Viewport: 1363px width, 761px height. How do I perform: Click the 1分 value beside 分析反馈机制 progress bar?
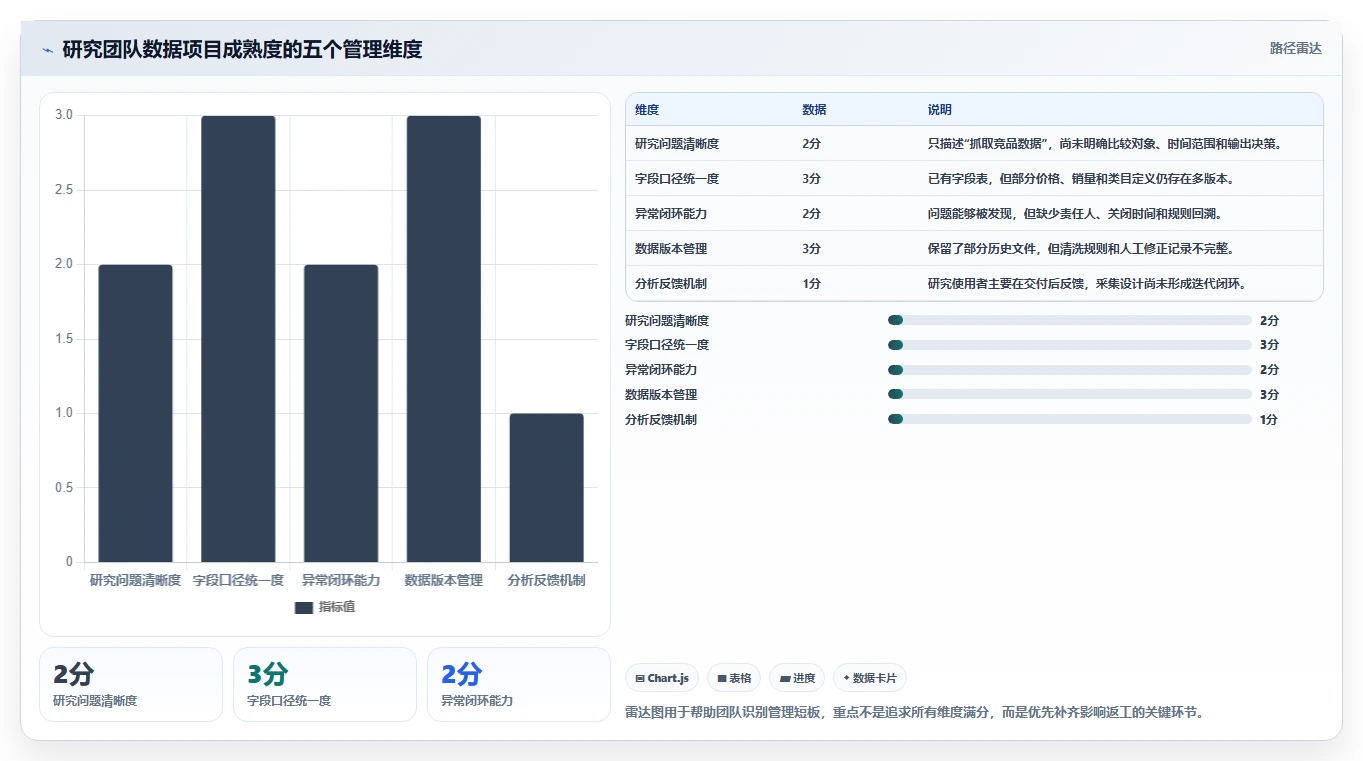pyautogui.click(x=1269, y=420)
